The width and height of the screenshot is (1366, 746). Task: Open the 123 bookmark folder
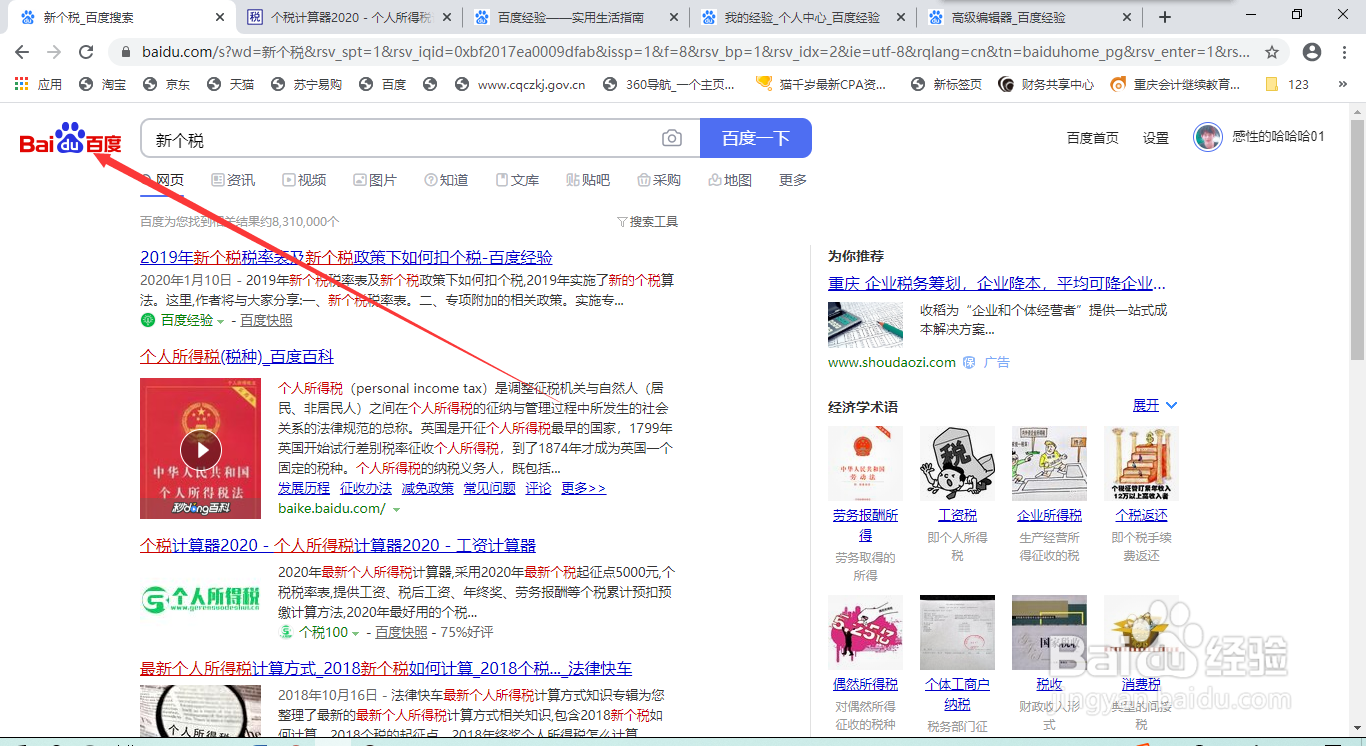pyautogui.click(x=1287, y=85)
